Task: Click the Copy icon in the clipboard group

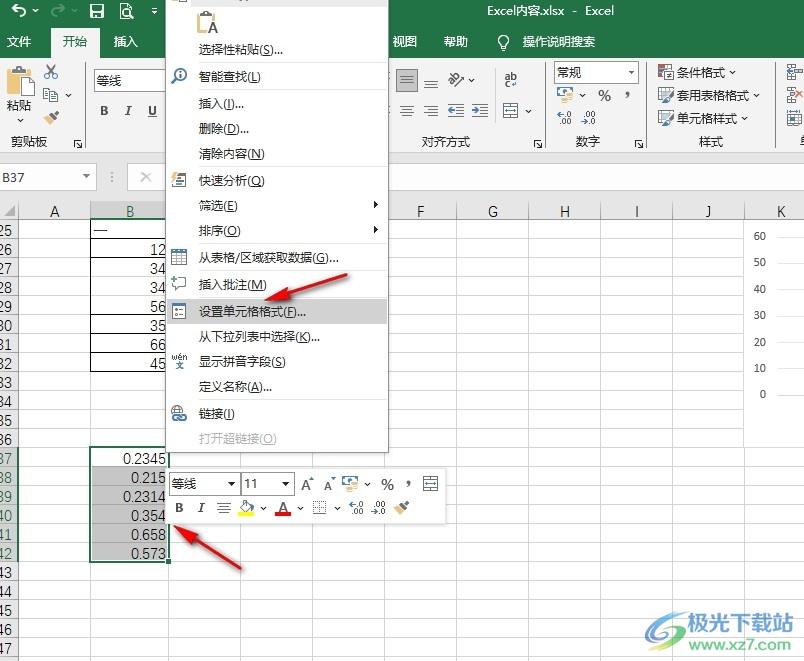Action: (x=50, y=95)
